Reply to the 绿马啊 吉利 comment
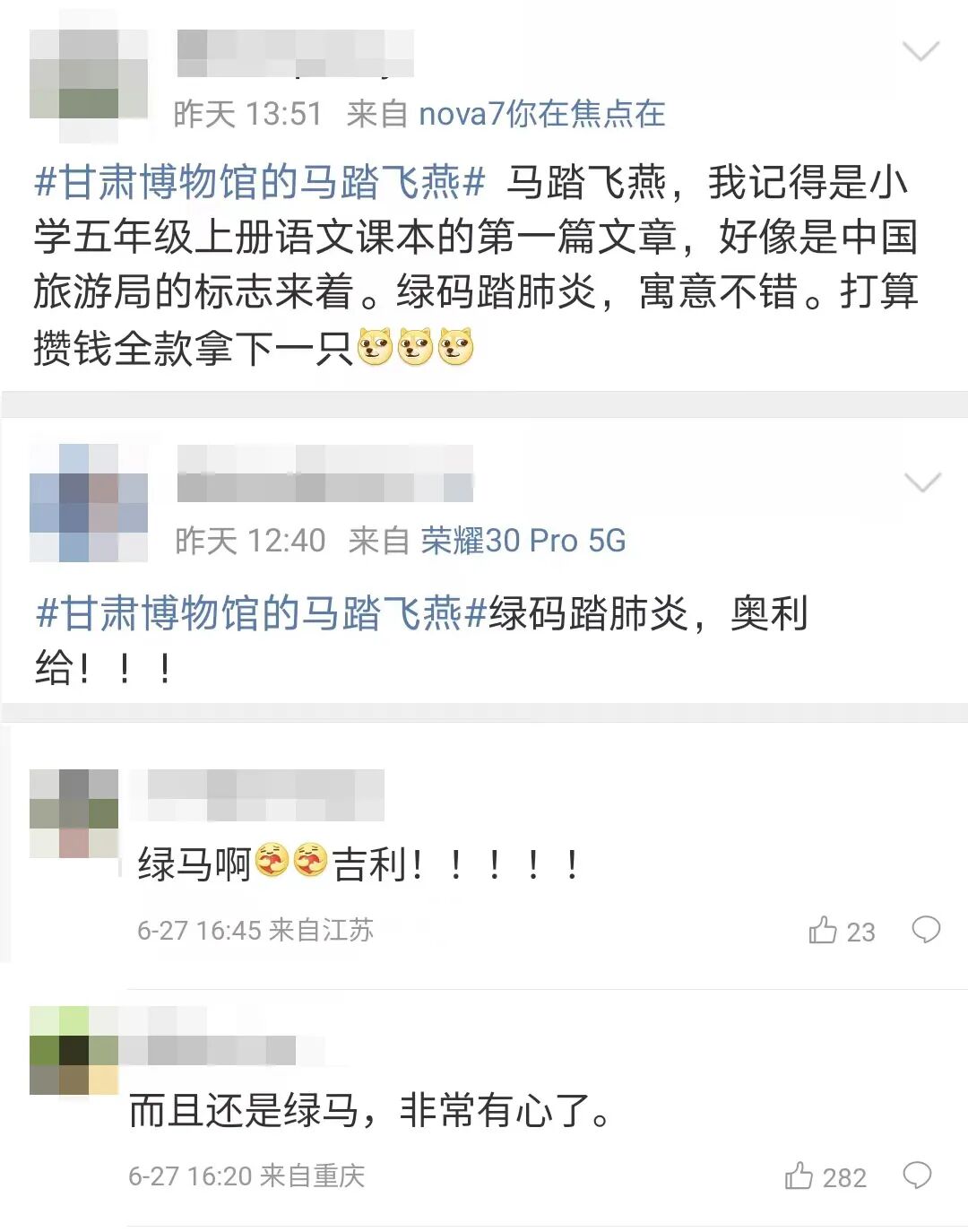 click(926, 930)
